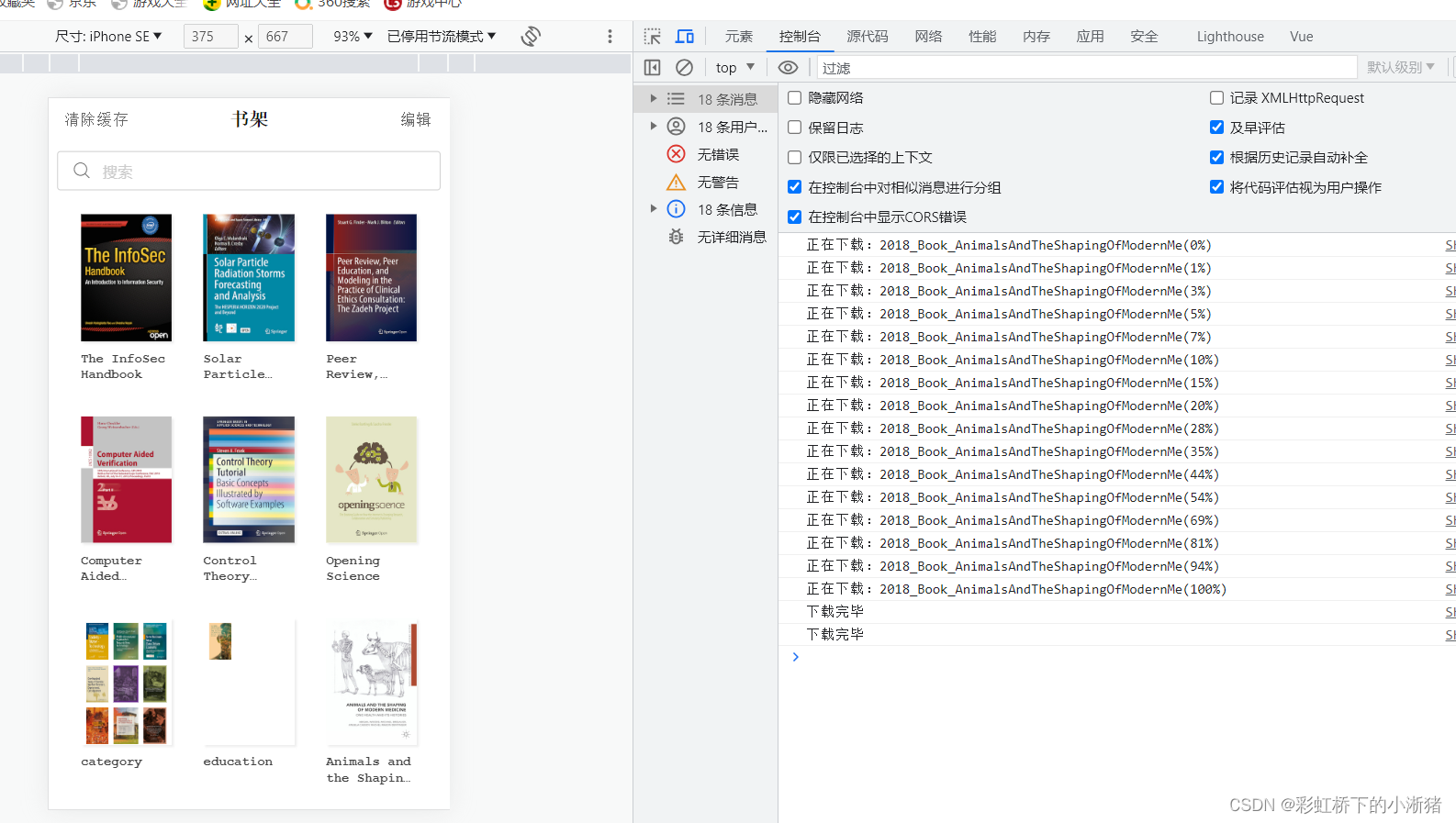The height and width of the screenshot is (823, 1456).
Task: Click the console prompt chevron
Action: point(795,657)
